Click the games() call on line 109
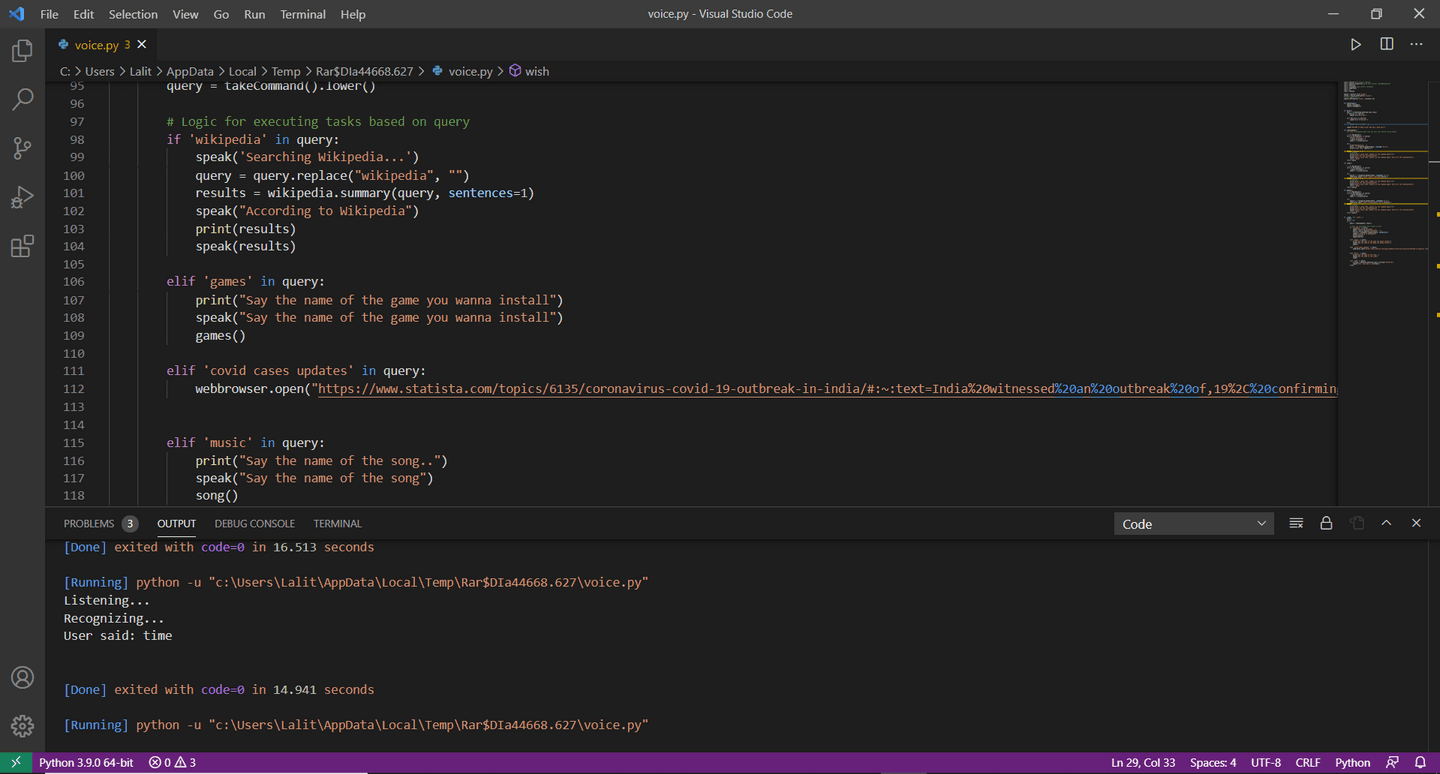This screenshot has height=774, width=1440. (x=220, y=336)
